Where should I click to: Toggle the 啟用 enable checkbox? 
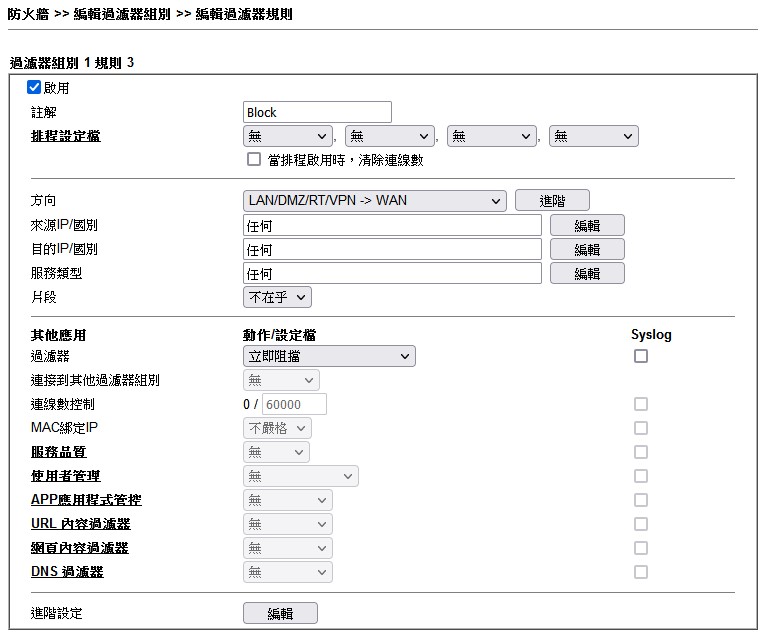click(34, 88)
